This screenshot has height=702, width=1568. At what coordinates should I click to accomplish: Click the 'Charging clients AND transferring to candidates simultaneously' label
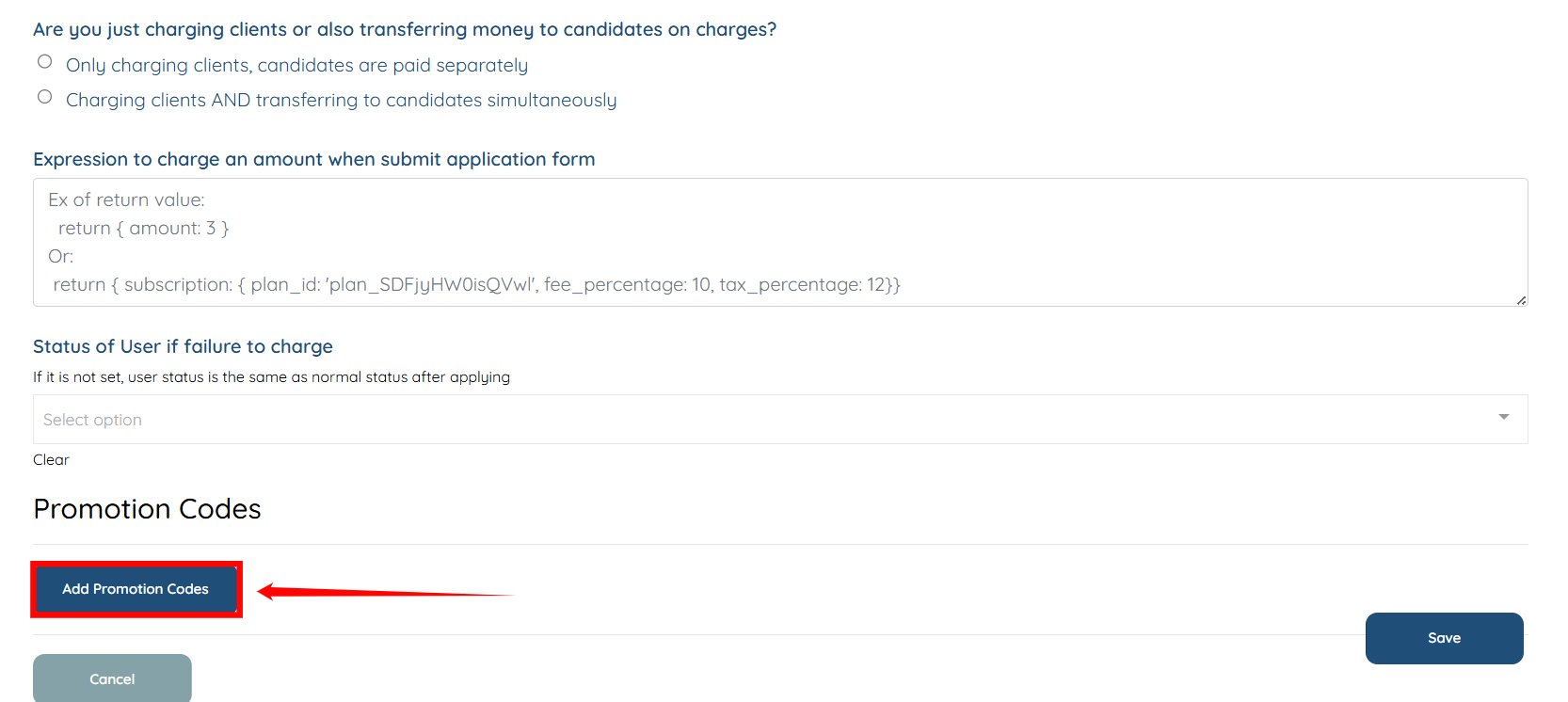click(341, 100)
